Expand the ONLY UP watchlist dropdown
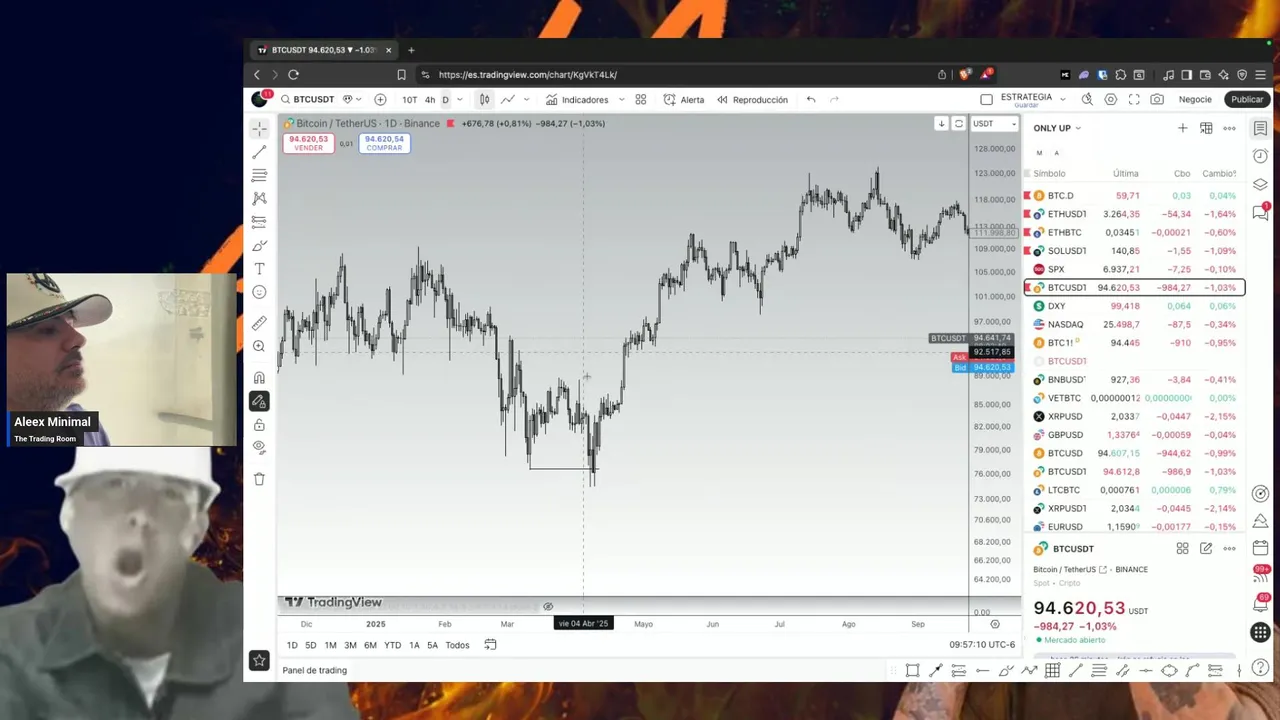 (1057, 128)
